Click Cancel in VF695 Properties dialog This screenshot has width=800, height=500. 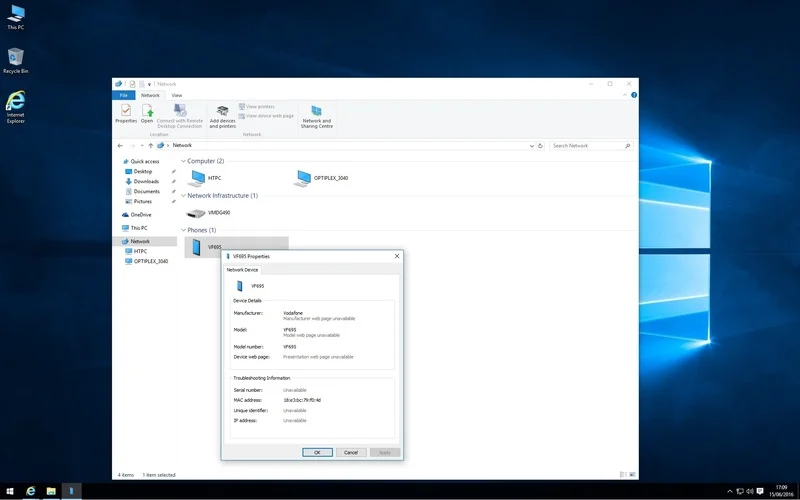pos(351,453)
